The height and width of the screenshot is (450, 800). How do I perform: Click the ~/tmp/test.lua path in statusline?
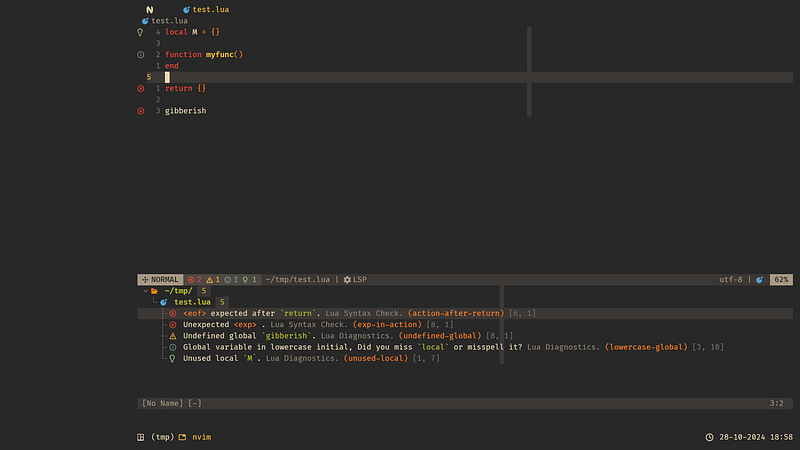point(297,280)
